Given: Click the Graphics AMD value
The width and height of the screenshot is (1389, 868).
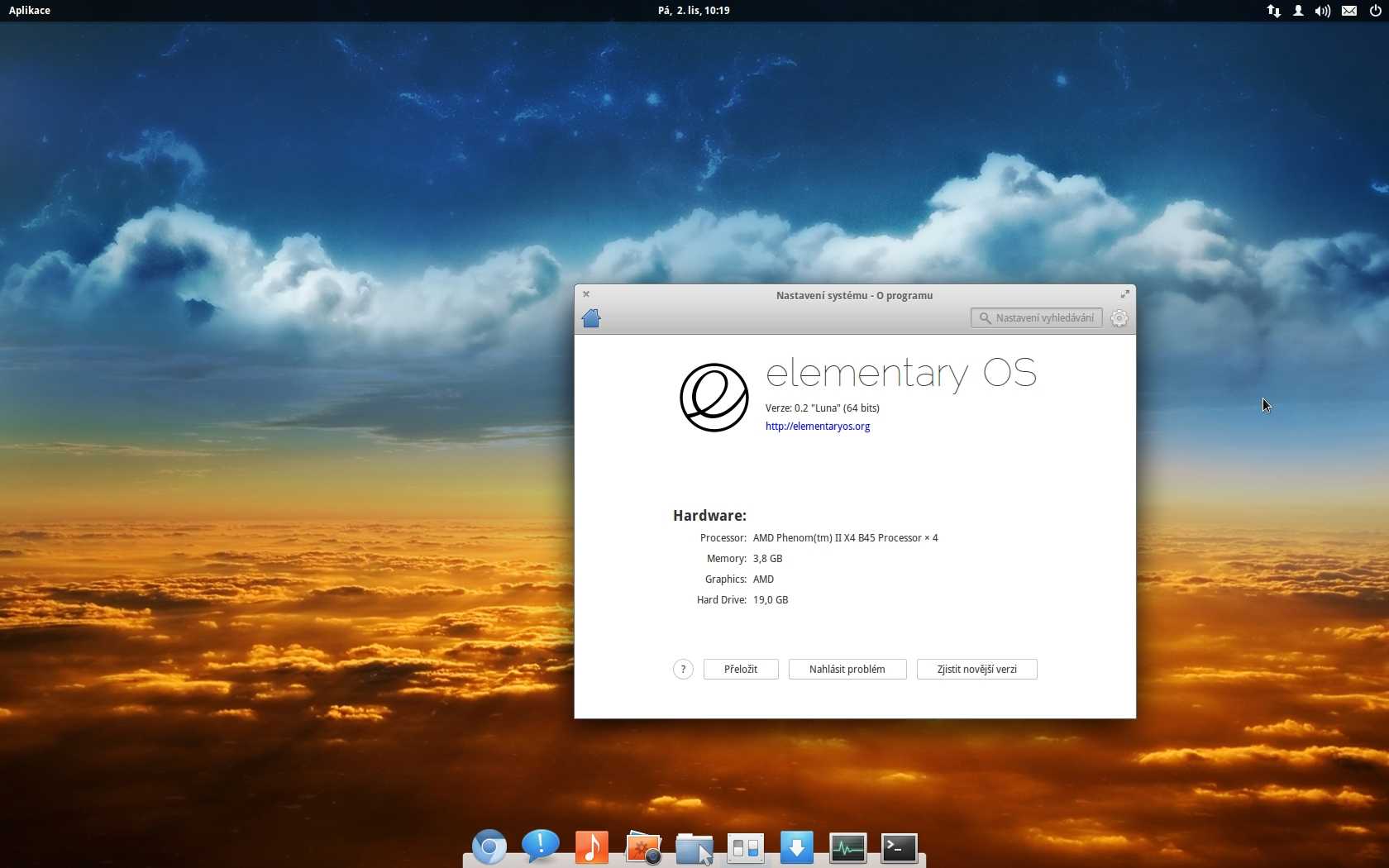Looking at the screenshot, I should pos(764,579).
